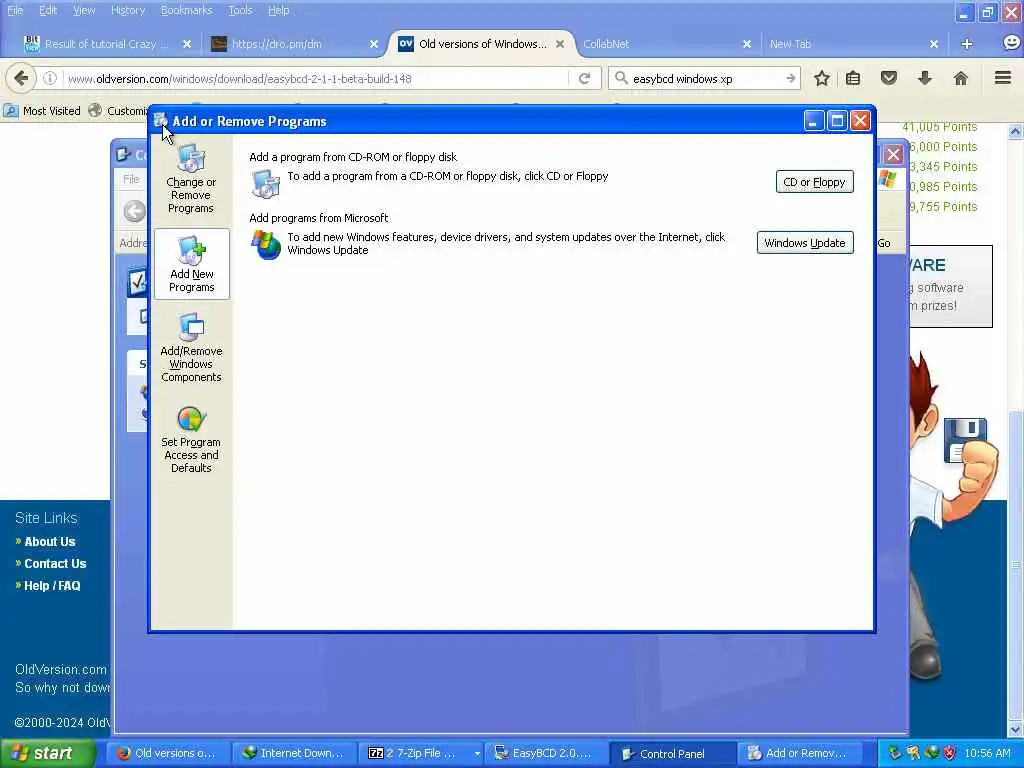Click the search go arrow

click(x=791, y=79)
